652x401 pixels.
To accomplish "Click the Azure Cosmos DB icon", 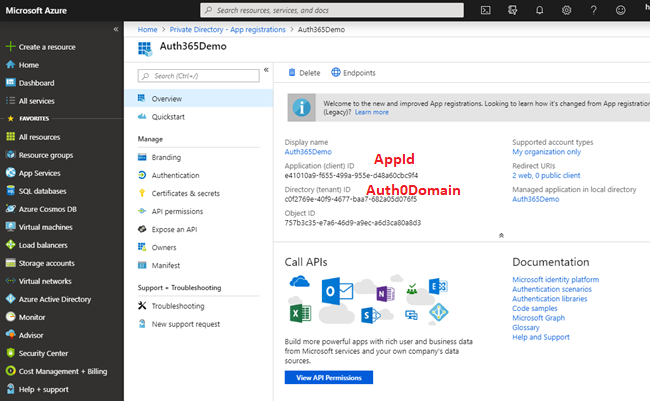I will tap(10, 209).
